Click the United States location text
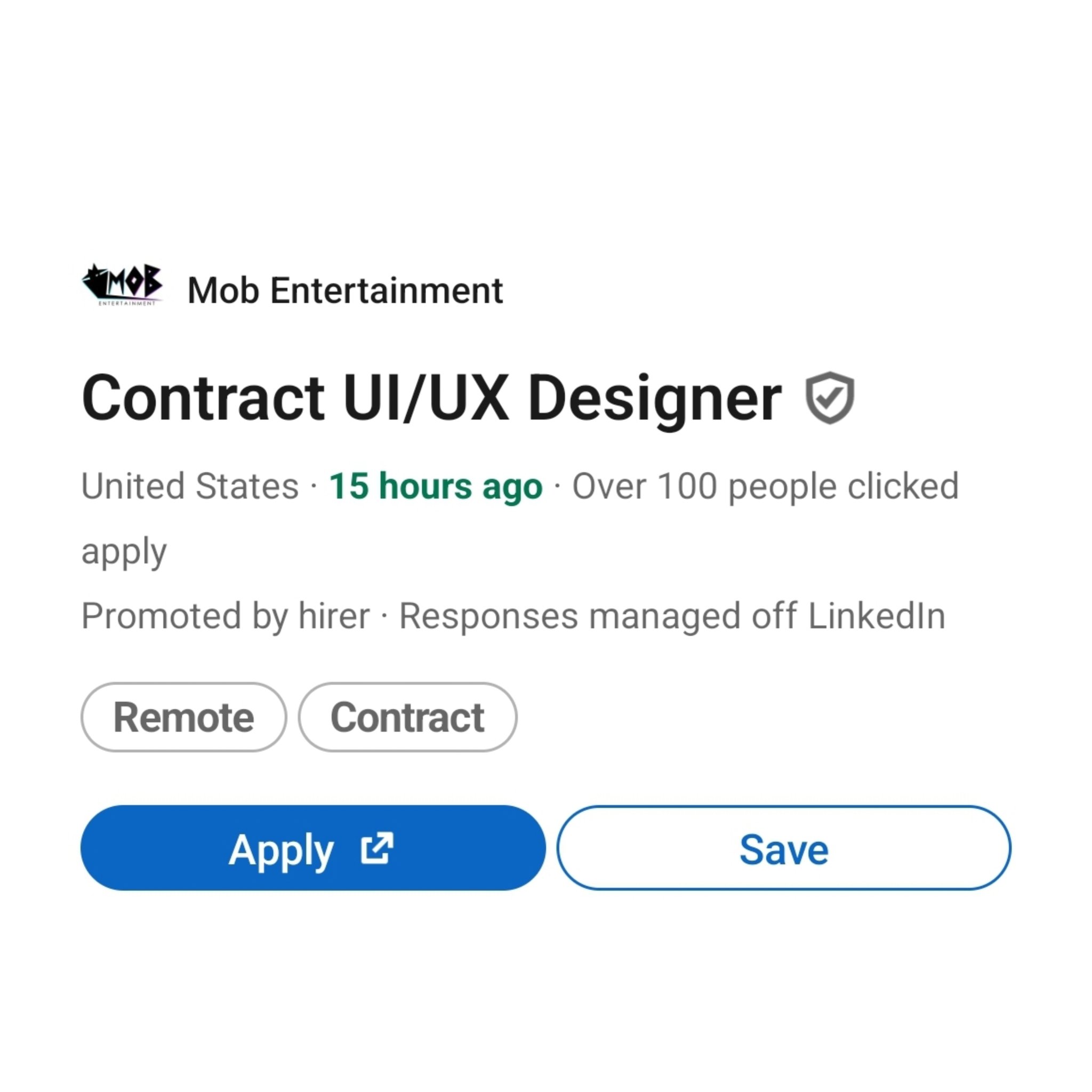 tap(190, 486)
